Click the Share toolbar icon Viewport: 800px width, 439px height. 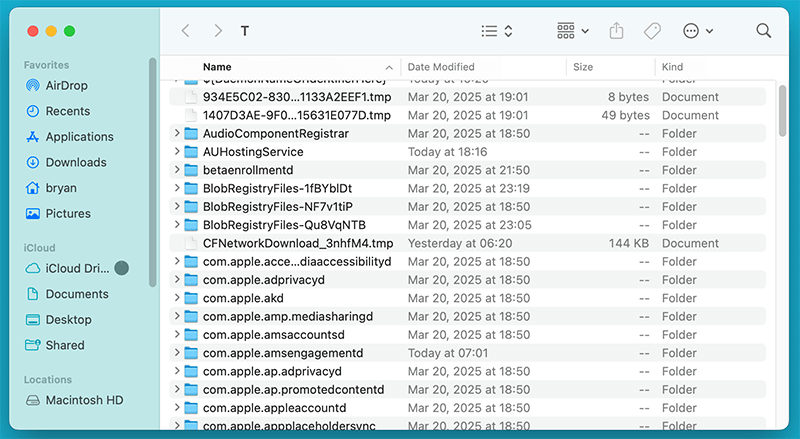(x=616, y=31)
